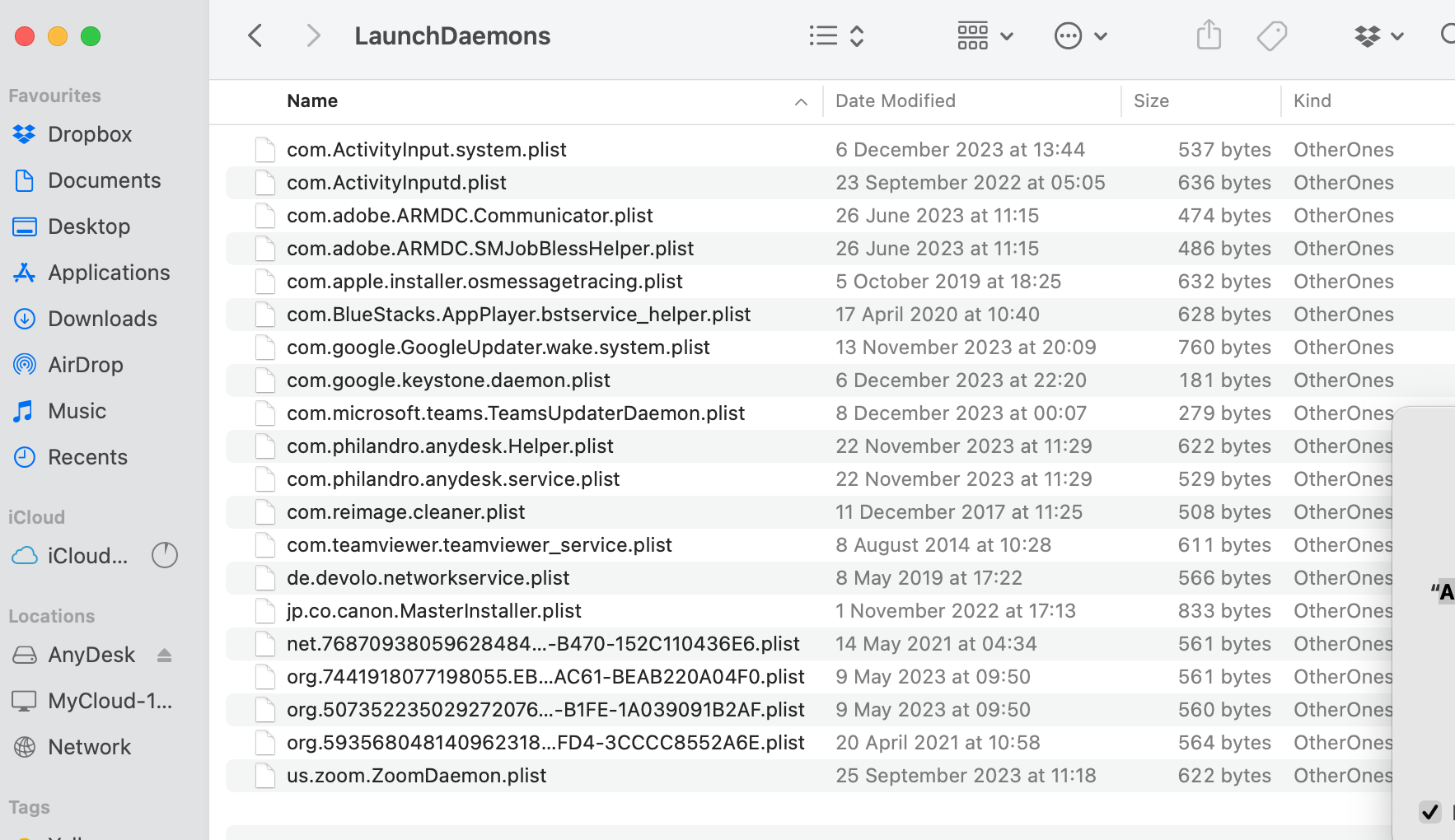Viewport: 1455px width, 840px height.
Task: Open the More actions ellipsis menu
Action: (1081, 35)
